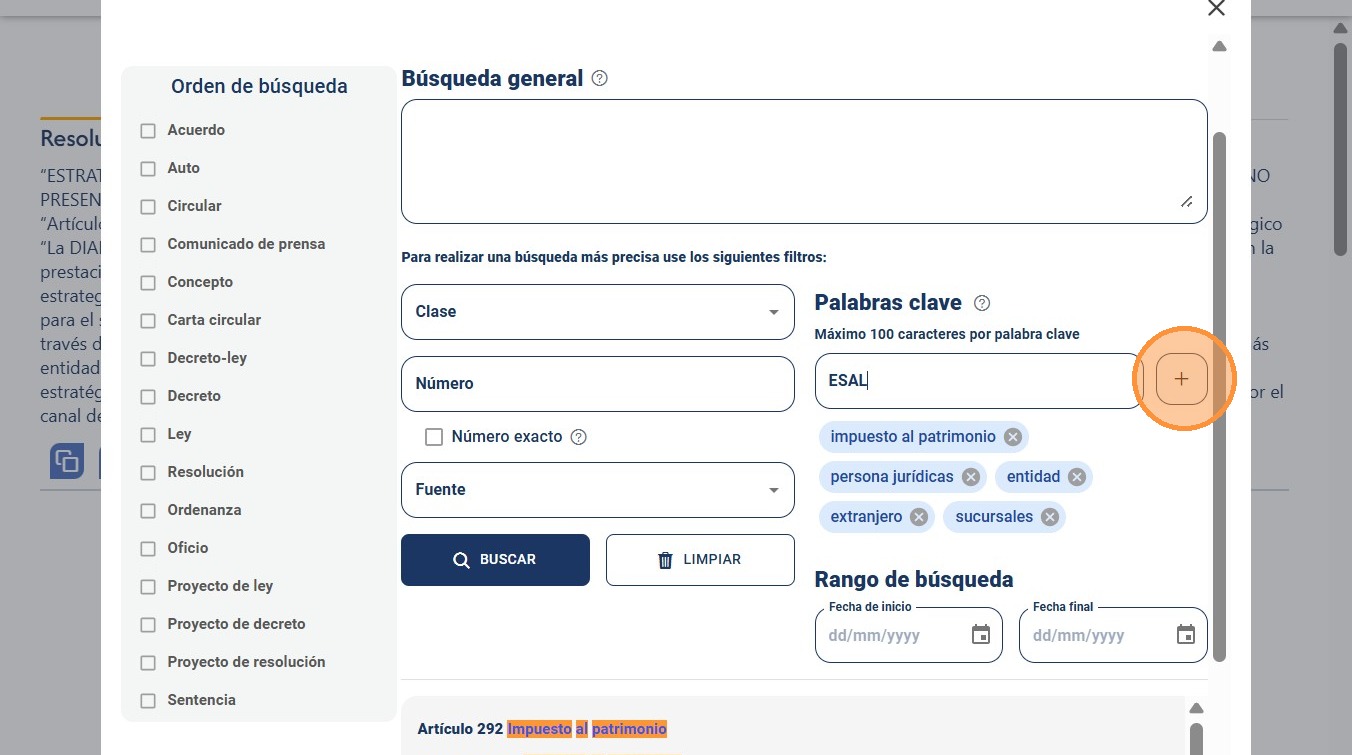Select the Decreto-ley checkbox
Viewport: 1352px width, 755px height.
148,358
